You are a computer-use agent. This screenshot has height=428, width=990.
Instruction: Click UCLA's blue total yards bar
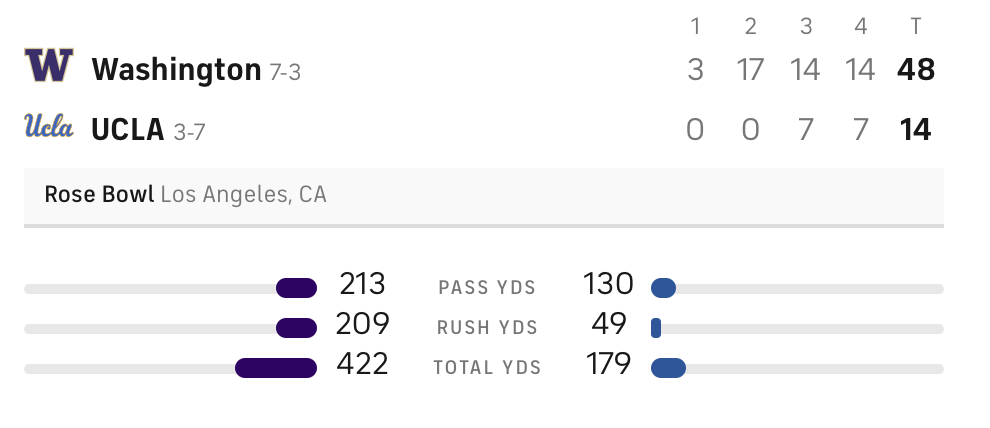point(668,368)
